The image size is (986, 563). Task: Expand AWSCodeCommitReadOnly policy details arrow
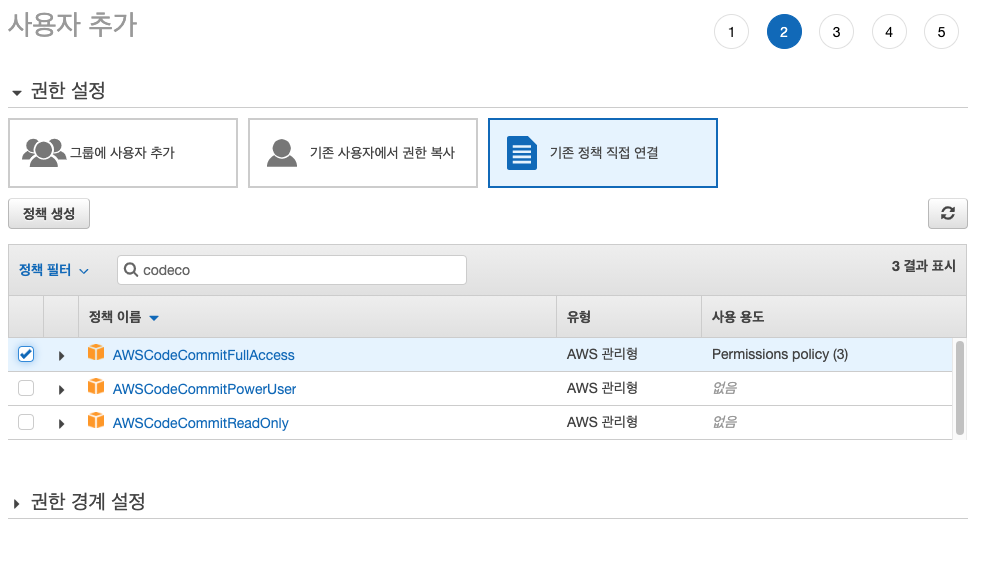tap(61, 423)
